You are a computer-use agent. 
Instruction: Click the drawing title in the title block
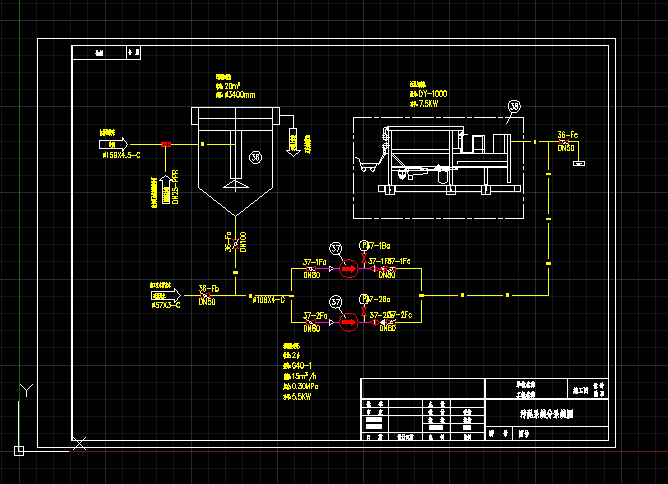[547, 414]
